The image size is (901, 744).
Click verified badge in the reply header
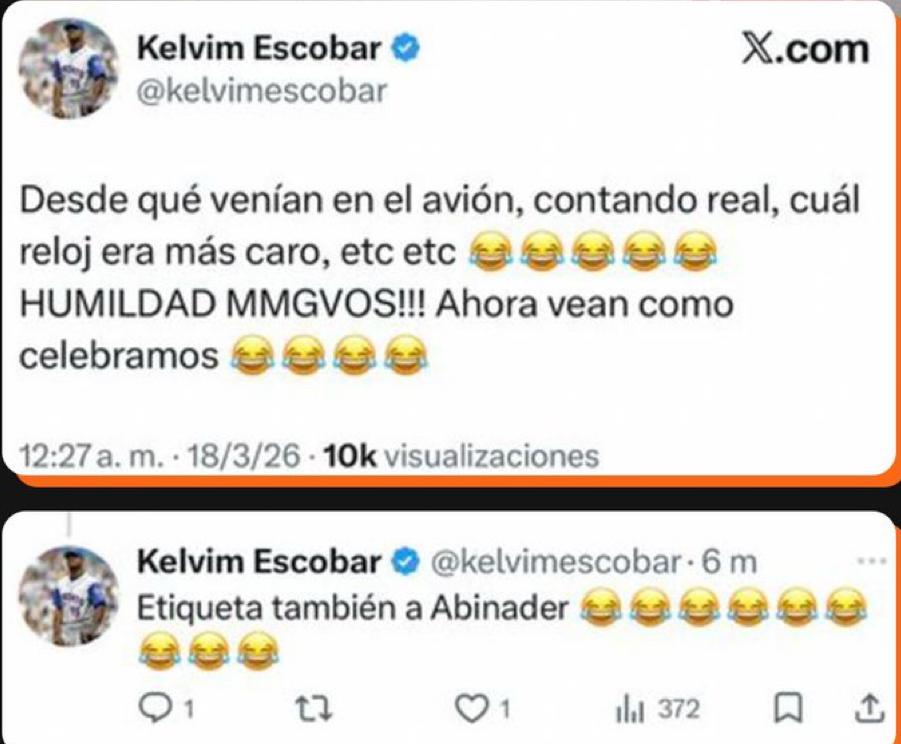point(406,562)
